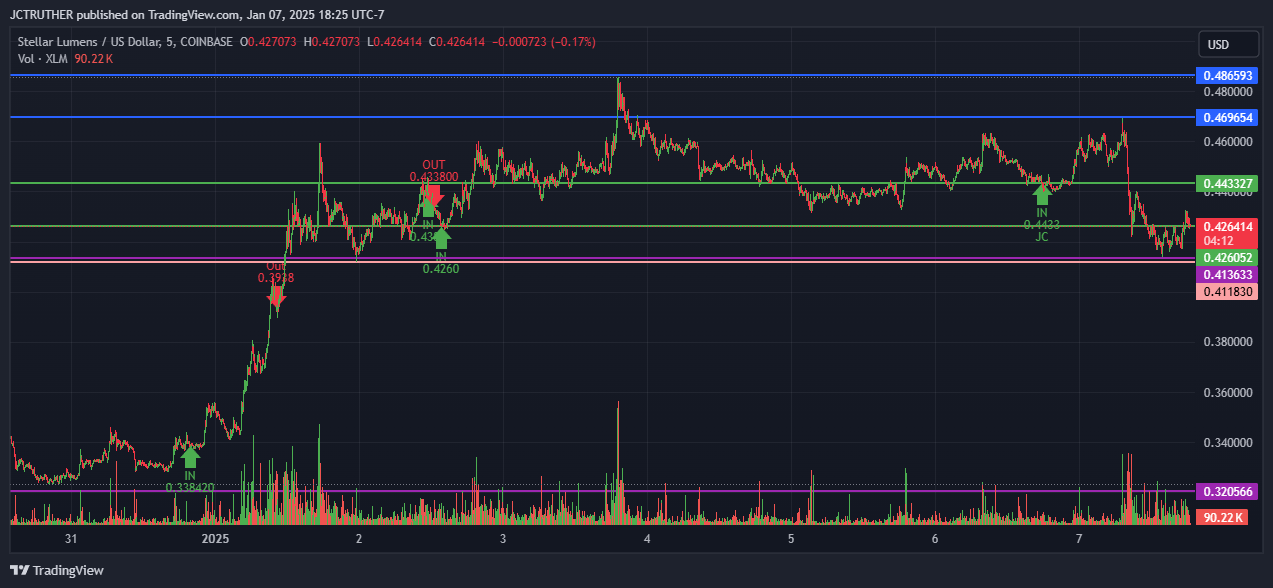This screenshot has height=588, width=1273.
Task: Click the 0.460000 price axis value
Action: pyautogui.click(x=1227, y=142)
